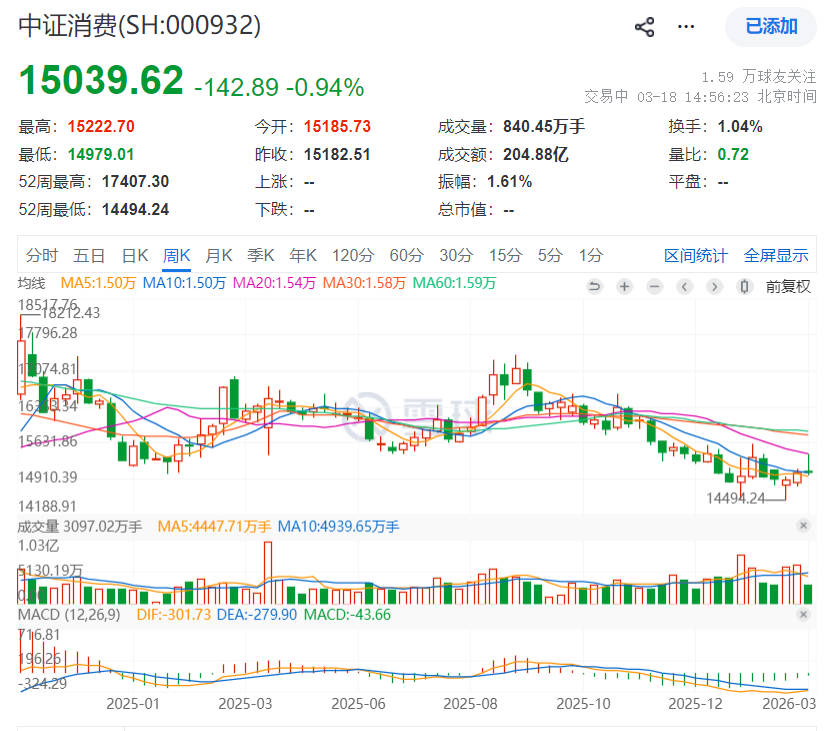830x731 pixels.
Task: Close the volume indicator panel
Action: (x=803, y=524)
